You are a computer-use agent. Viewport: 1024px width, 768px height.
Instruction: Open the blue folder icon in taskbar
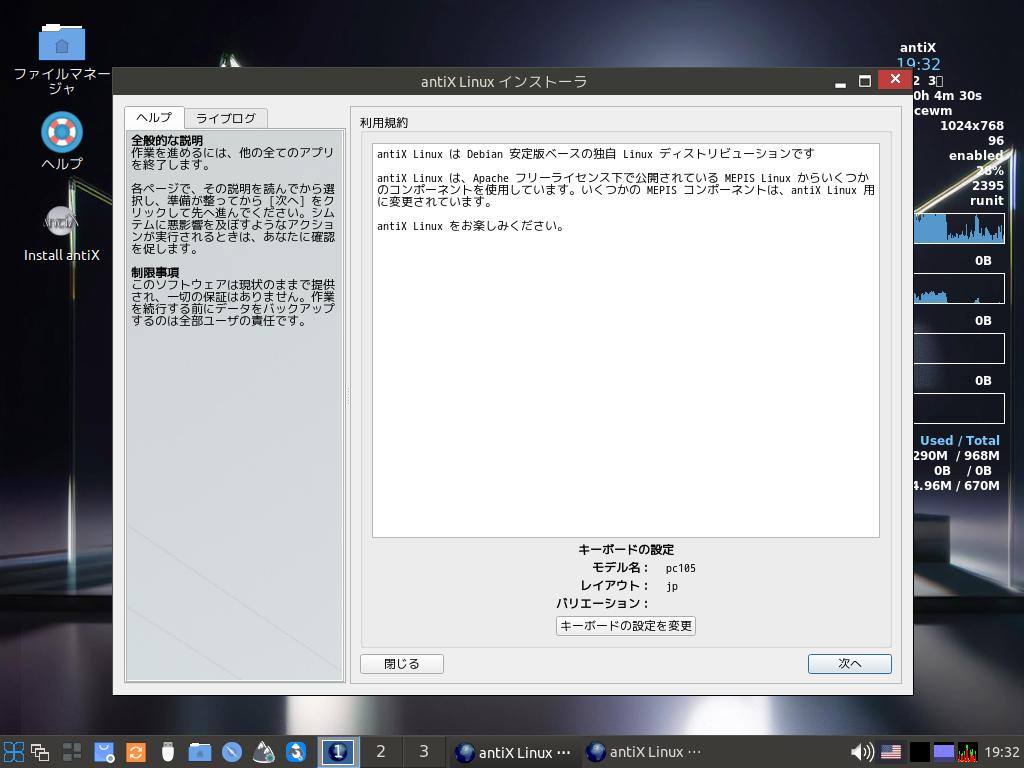pos(200,752)
